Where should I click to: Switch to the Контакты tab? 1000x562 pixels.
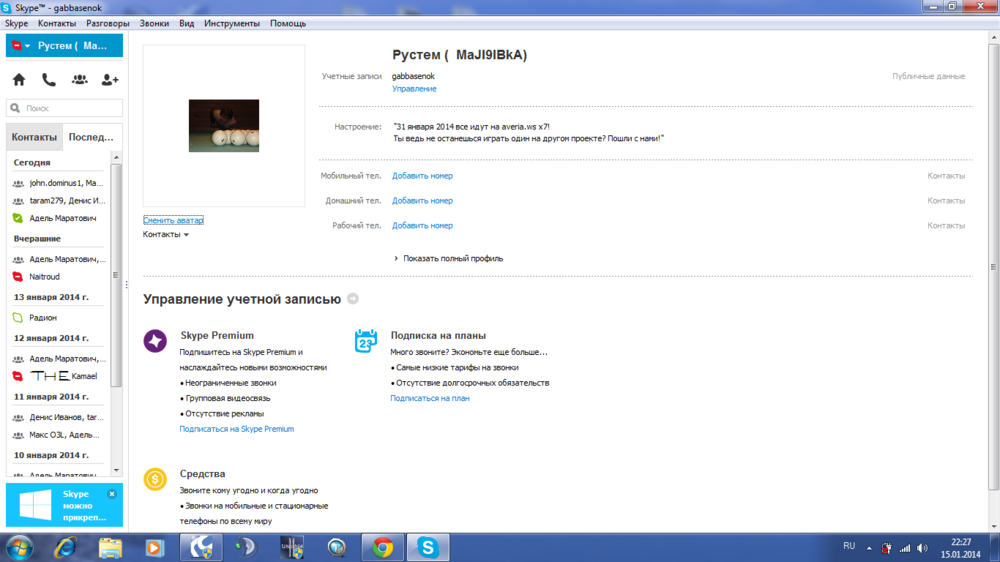coord(34,137)
